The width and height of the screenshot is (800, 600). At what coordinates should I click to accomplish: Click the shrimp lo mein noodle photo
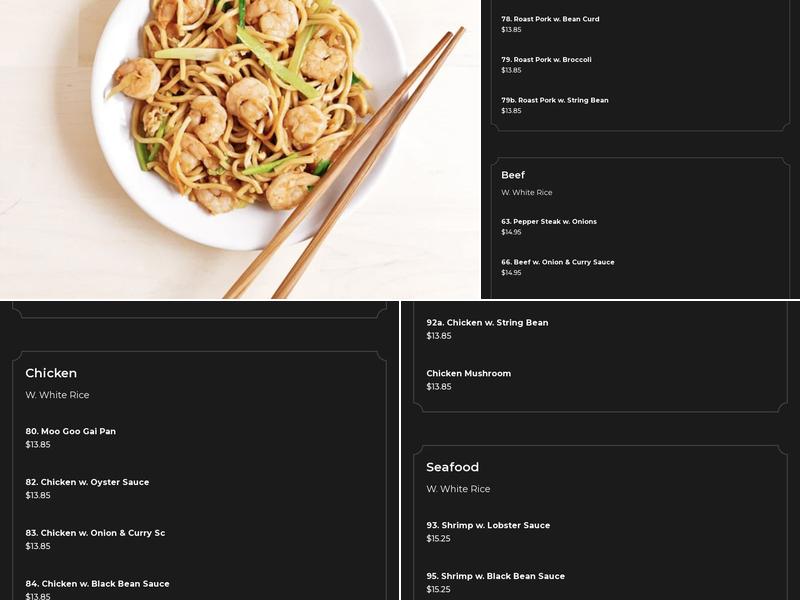[240, 149]
